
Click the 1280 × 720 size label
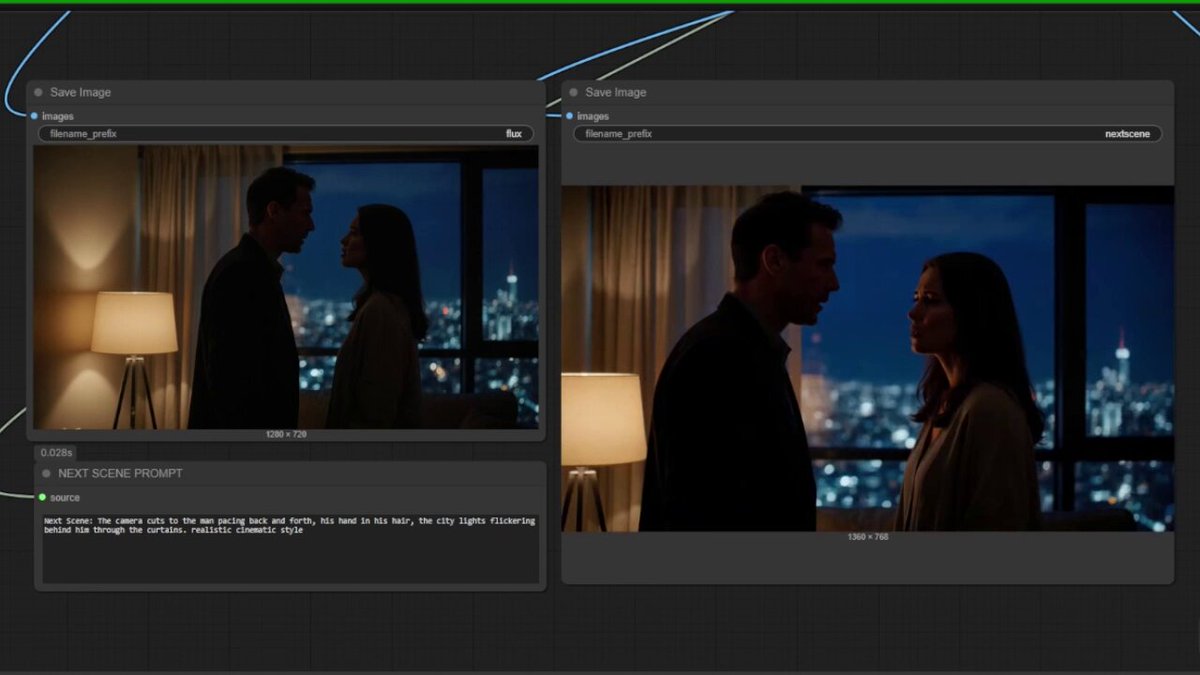tap(286, 435)
